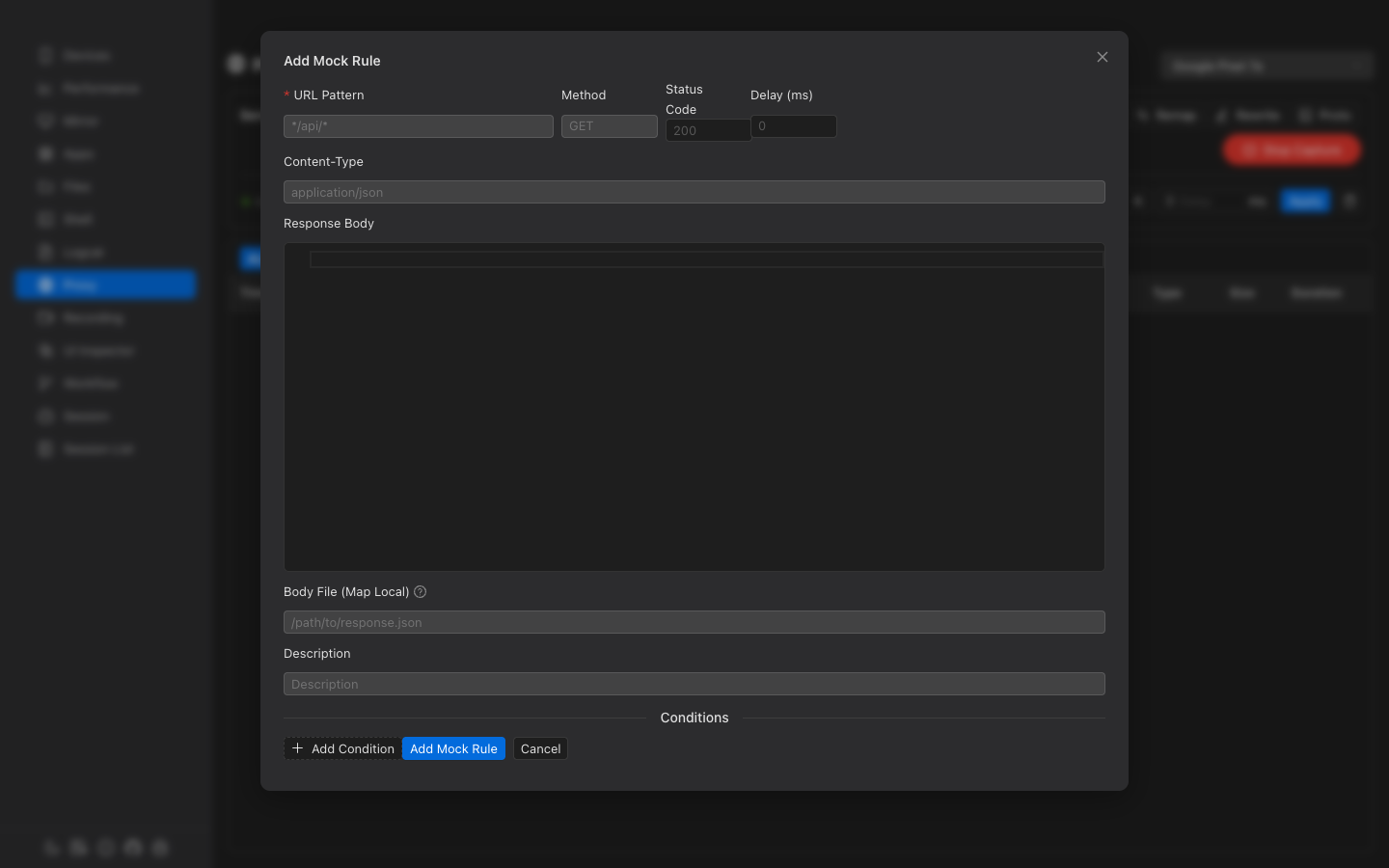Click the Add Condition button

click(342, 748)
